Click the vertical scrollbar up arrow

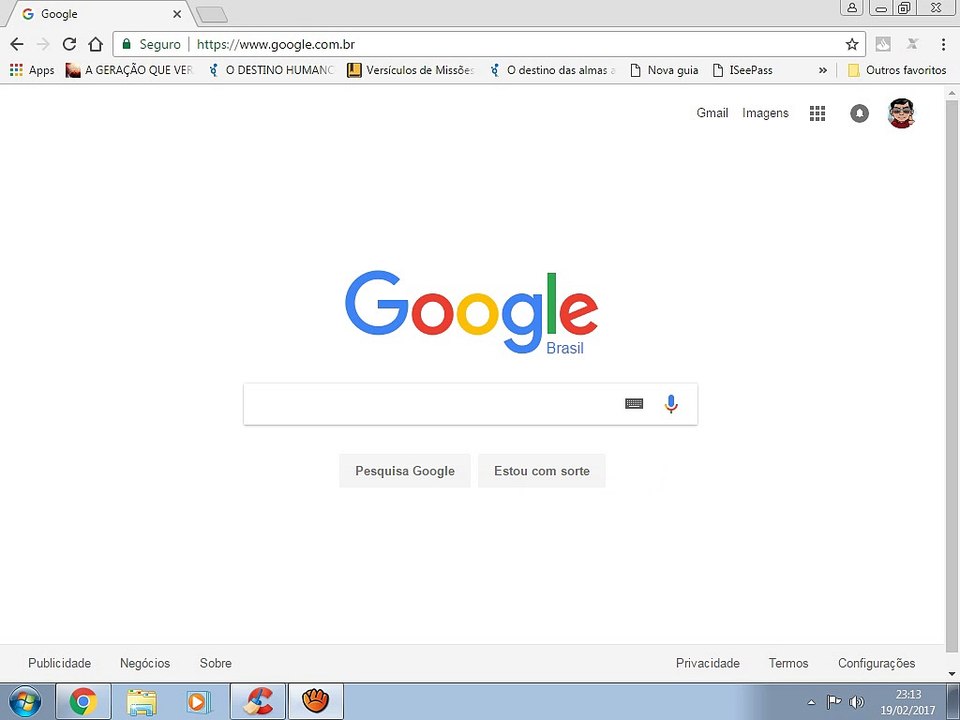pyautogui.click(x=952, y=92)
